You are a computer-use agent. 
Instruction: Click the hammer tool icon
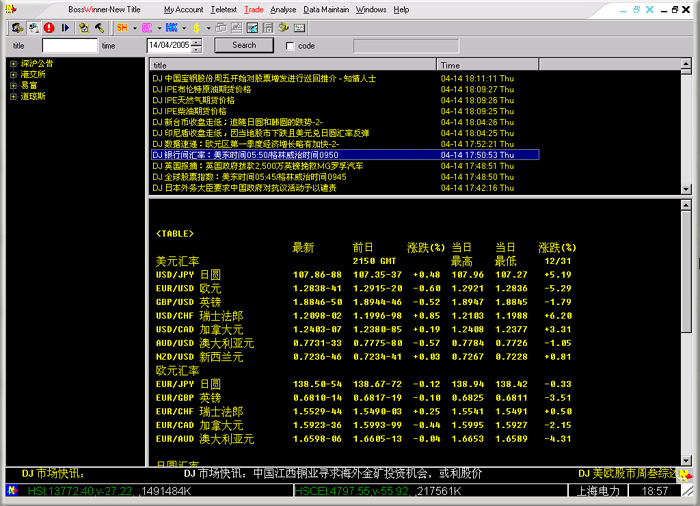pyautogui.click(x=99, y=28)
